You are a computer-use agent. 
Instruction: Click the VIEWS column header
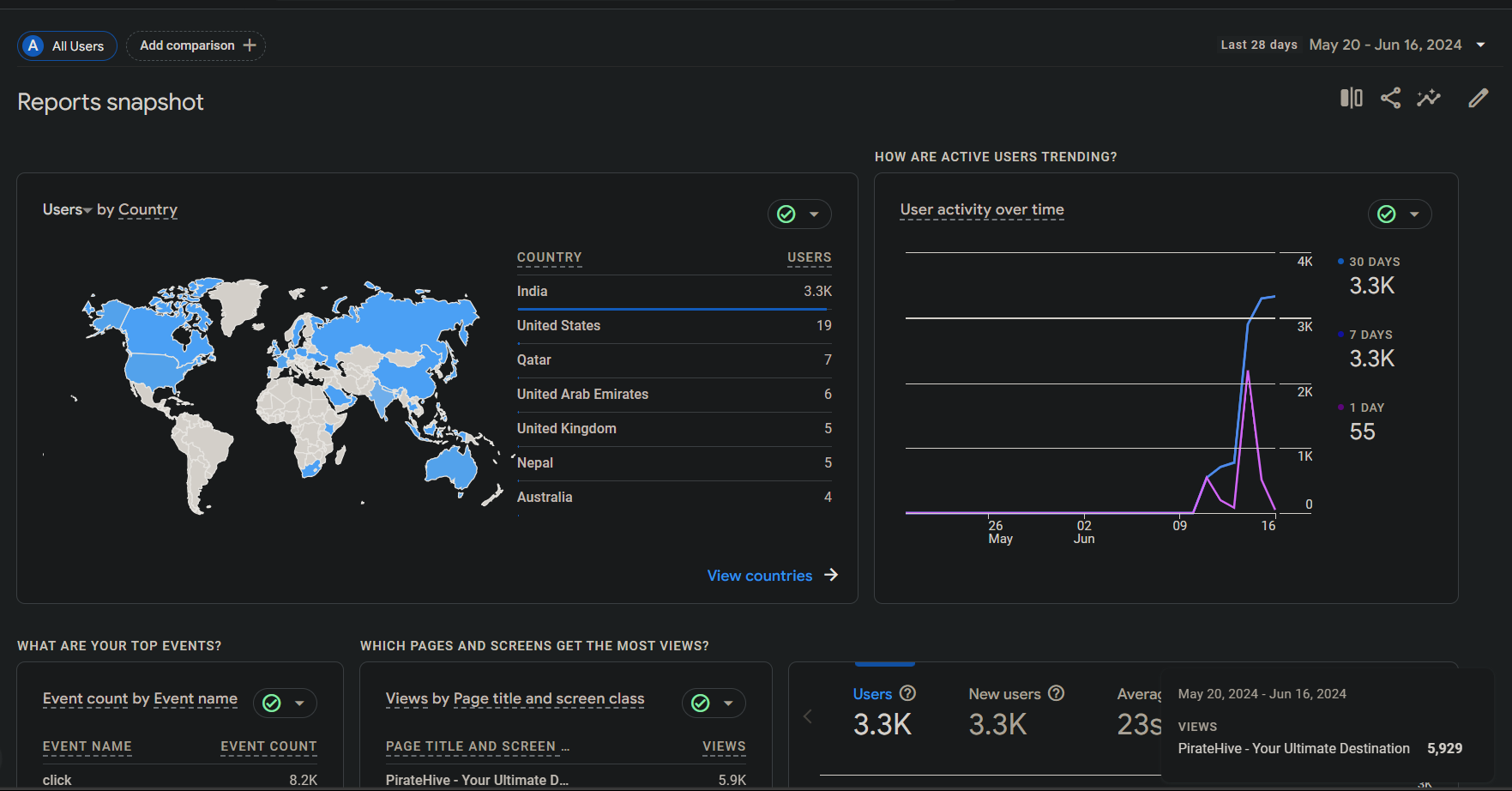pyautogui.click(x=724, y=746)
